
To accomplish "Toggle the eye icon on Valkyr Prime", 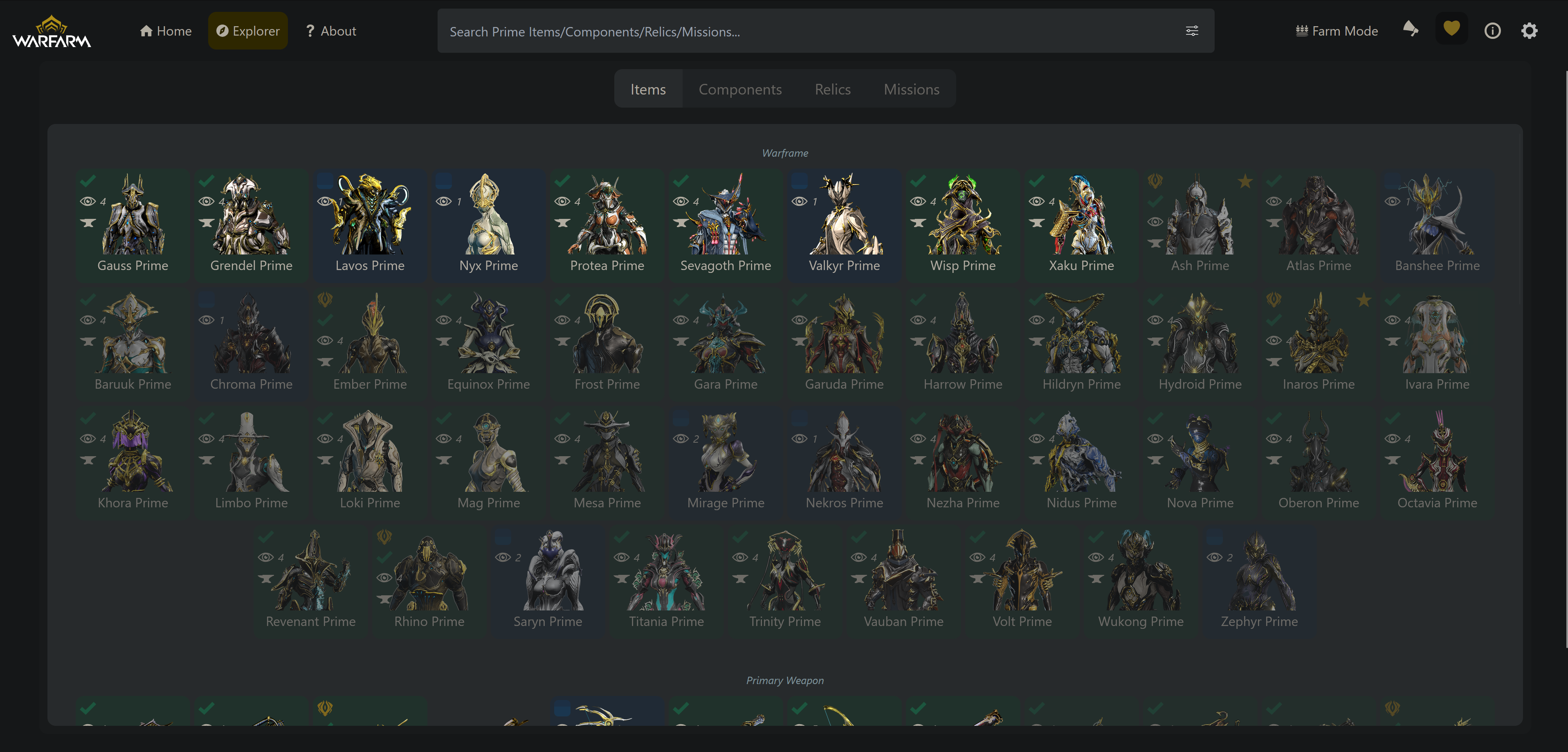I will [800, 202].
